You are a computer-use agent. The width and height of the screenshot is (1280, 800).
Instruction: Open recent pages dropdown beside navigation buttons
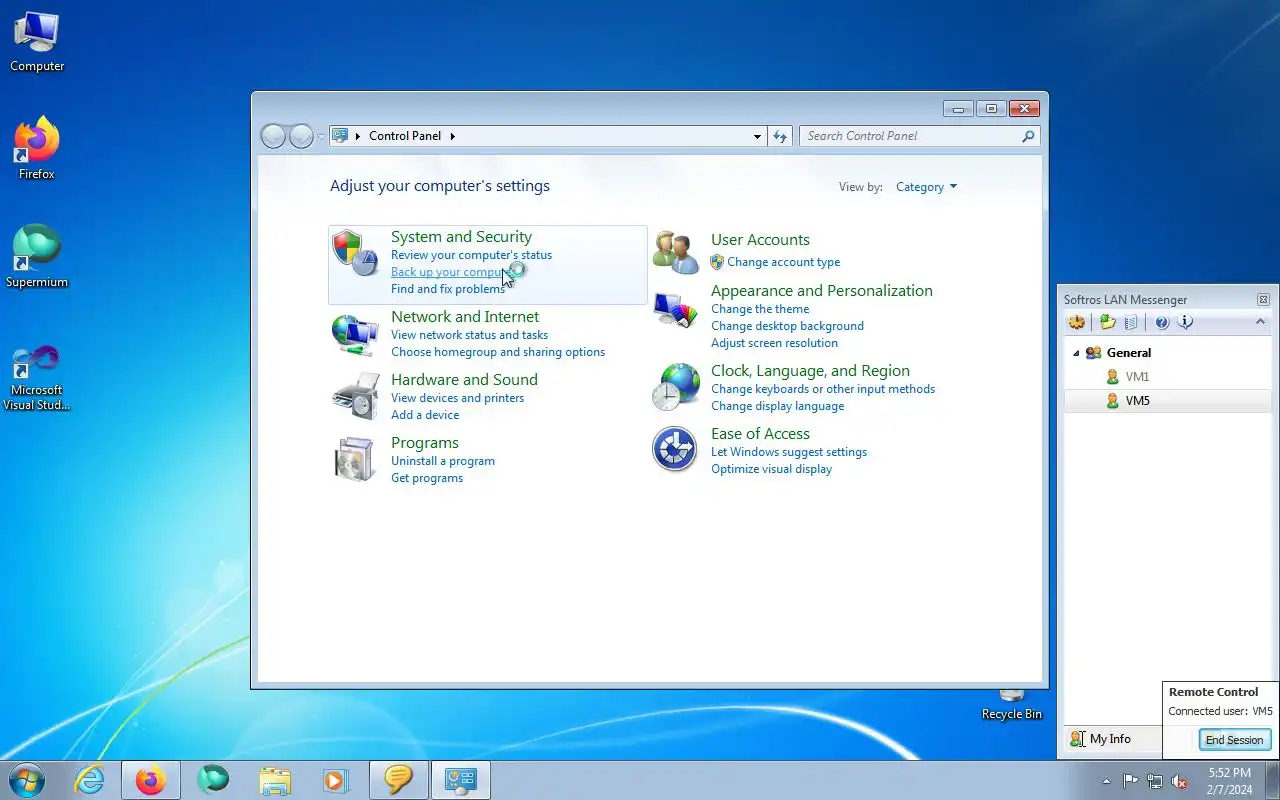[x=321, y=136]
